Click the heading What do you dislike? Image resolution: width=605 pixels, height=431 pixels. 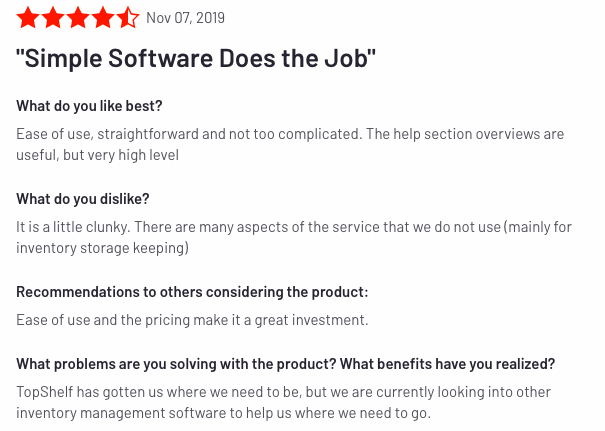[83, 199]
